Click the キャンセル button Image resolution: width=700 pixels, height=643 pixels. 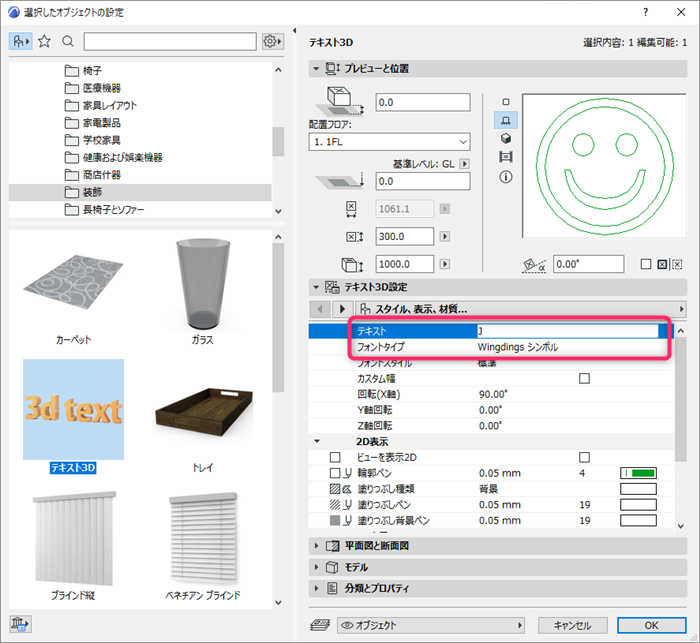tap(572, 625)
